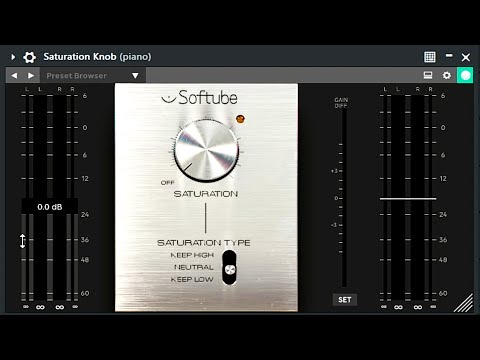Open plugin options gear in title bar

tap(29, 57)
